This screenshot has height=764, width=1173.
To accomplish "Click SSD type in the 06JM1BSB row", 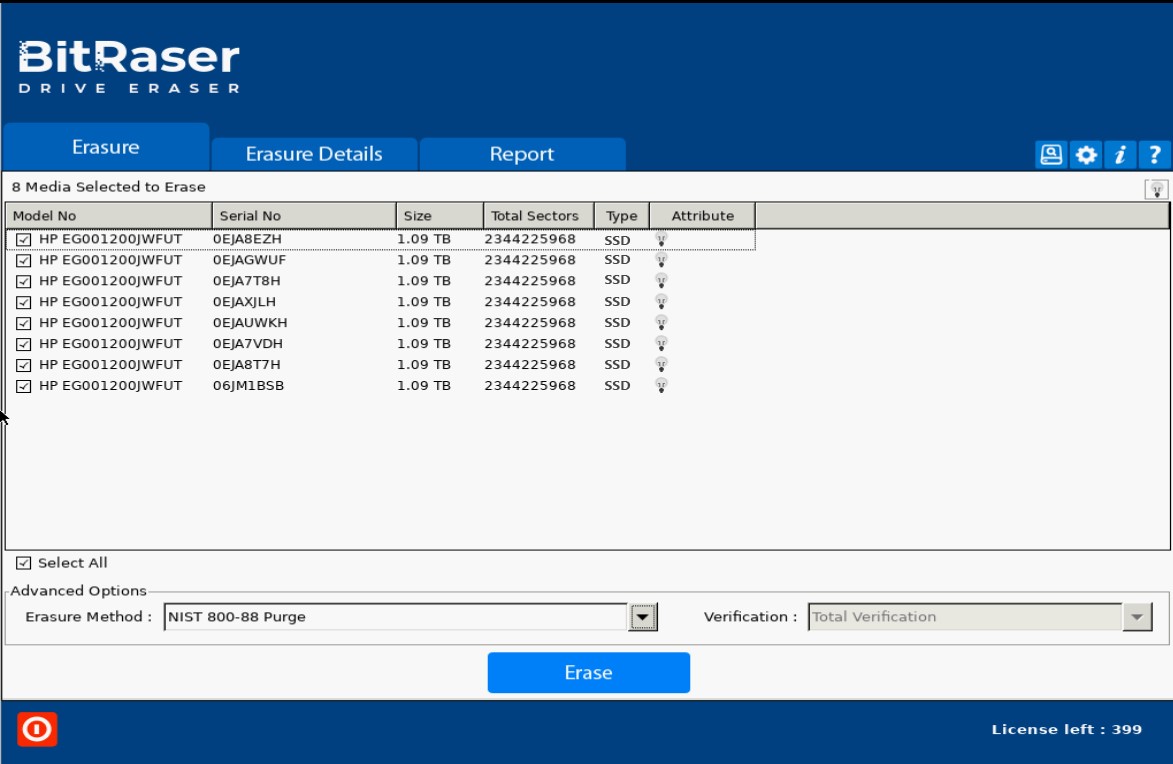I will coord(617,386).
